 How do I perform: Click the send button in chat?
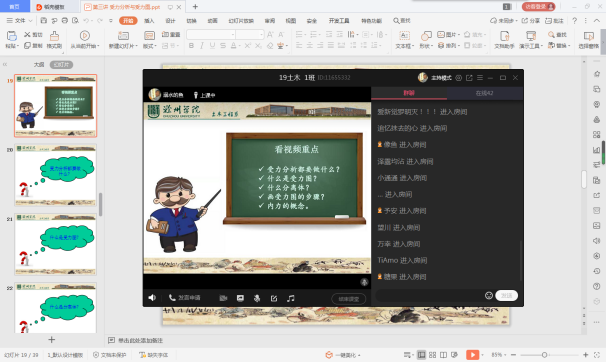tap(507, 296)
